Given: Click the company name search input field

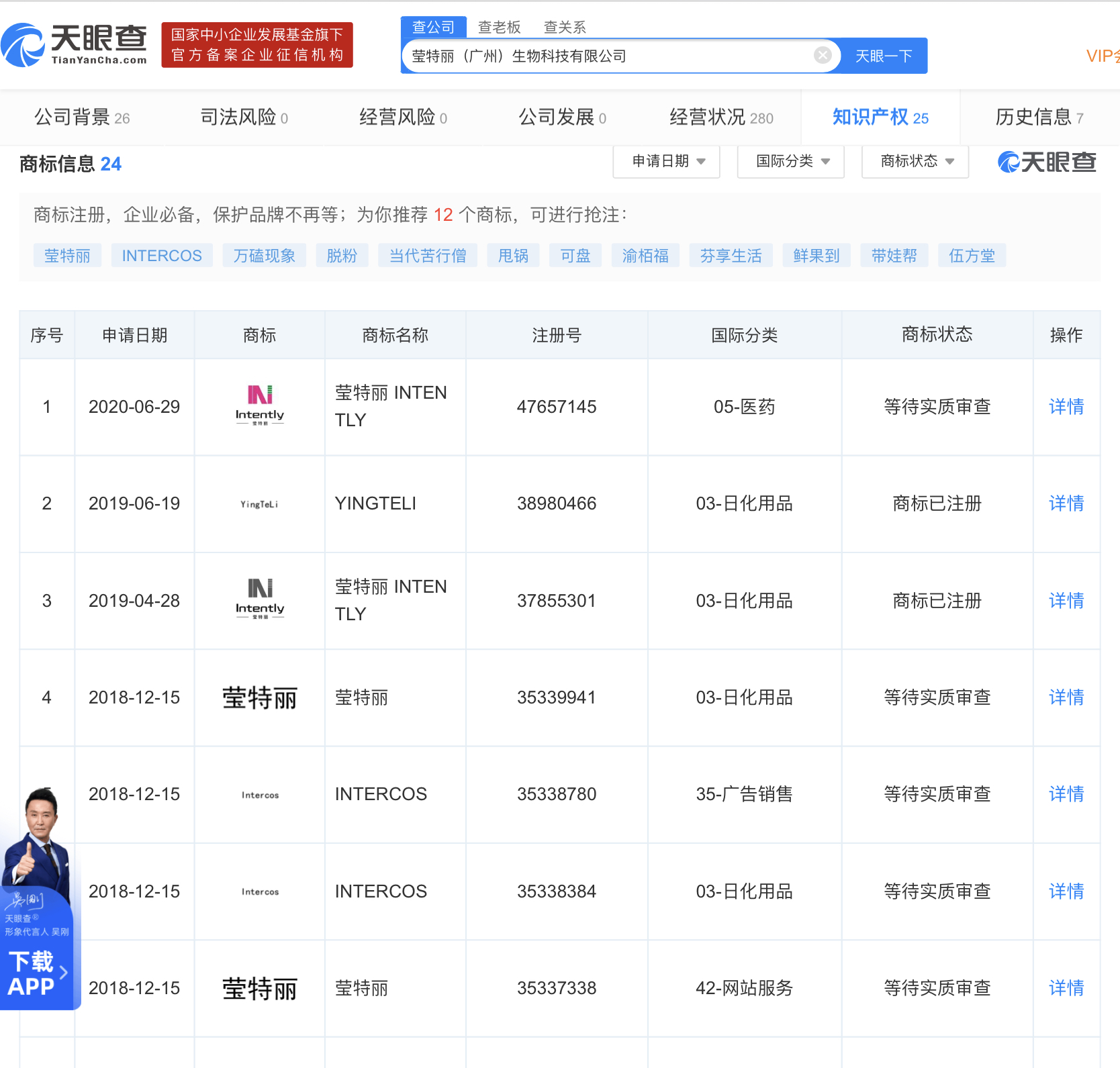Looking at the screenshot, I should (604, 56).
